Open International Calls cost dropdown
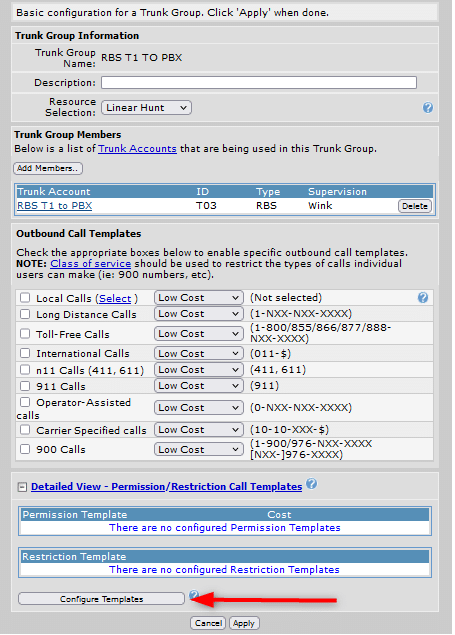Viewport: 455px width, 635px height. tap(198, 354)
